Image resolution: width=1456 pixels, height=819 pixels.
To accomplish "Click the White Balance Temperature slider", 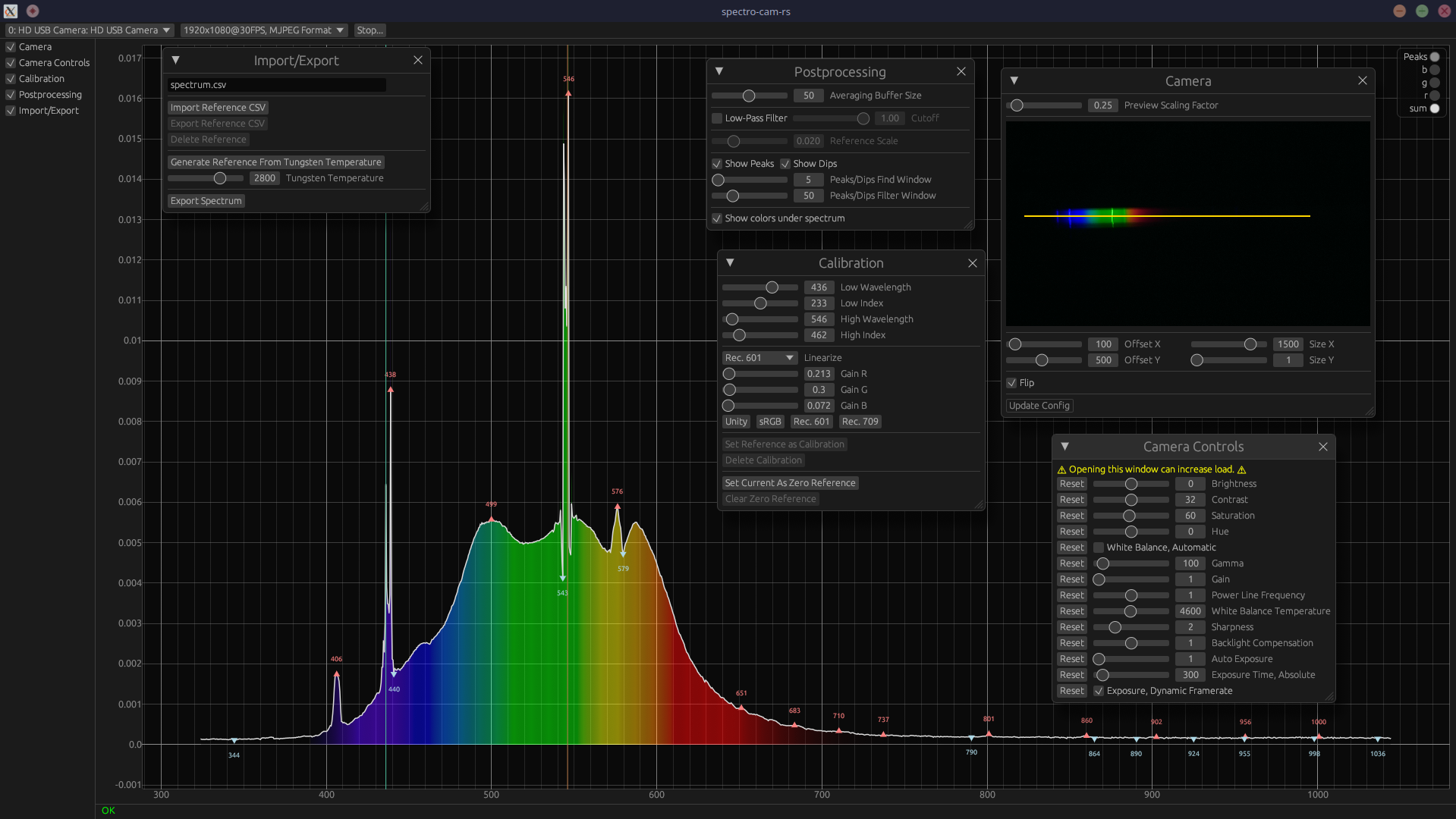I will [x=1131, y=611].
